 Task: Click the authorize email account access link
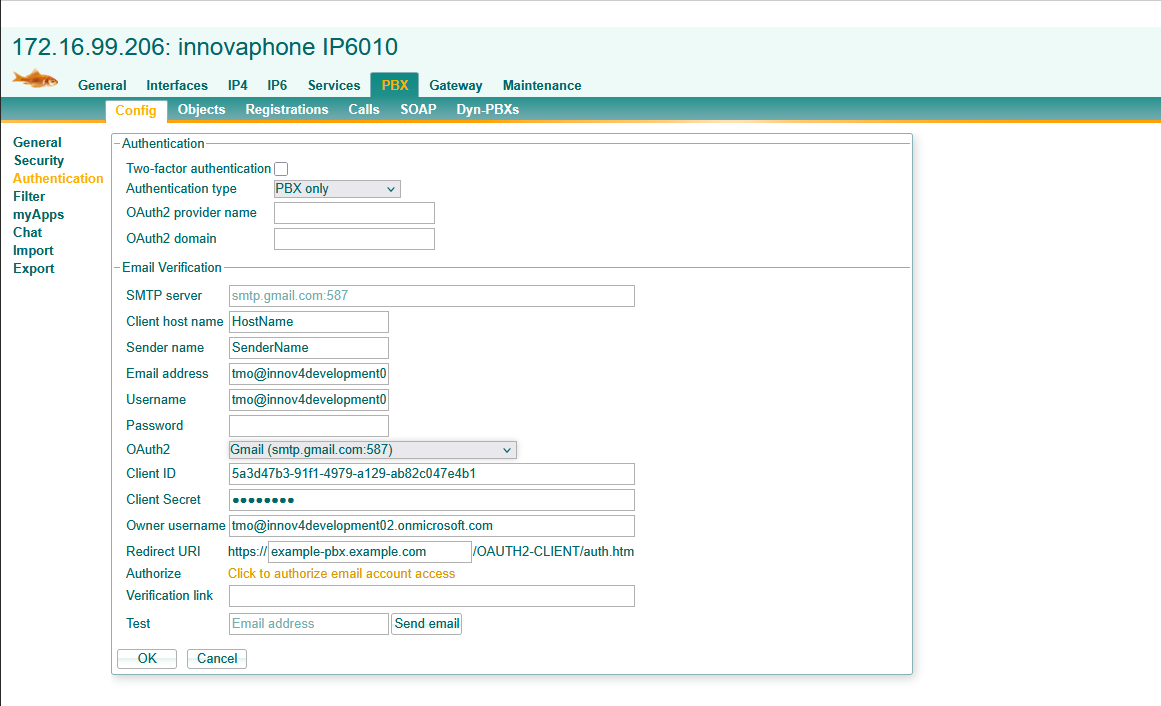coord(341,574)
